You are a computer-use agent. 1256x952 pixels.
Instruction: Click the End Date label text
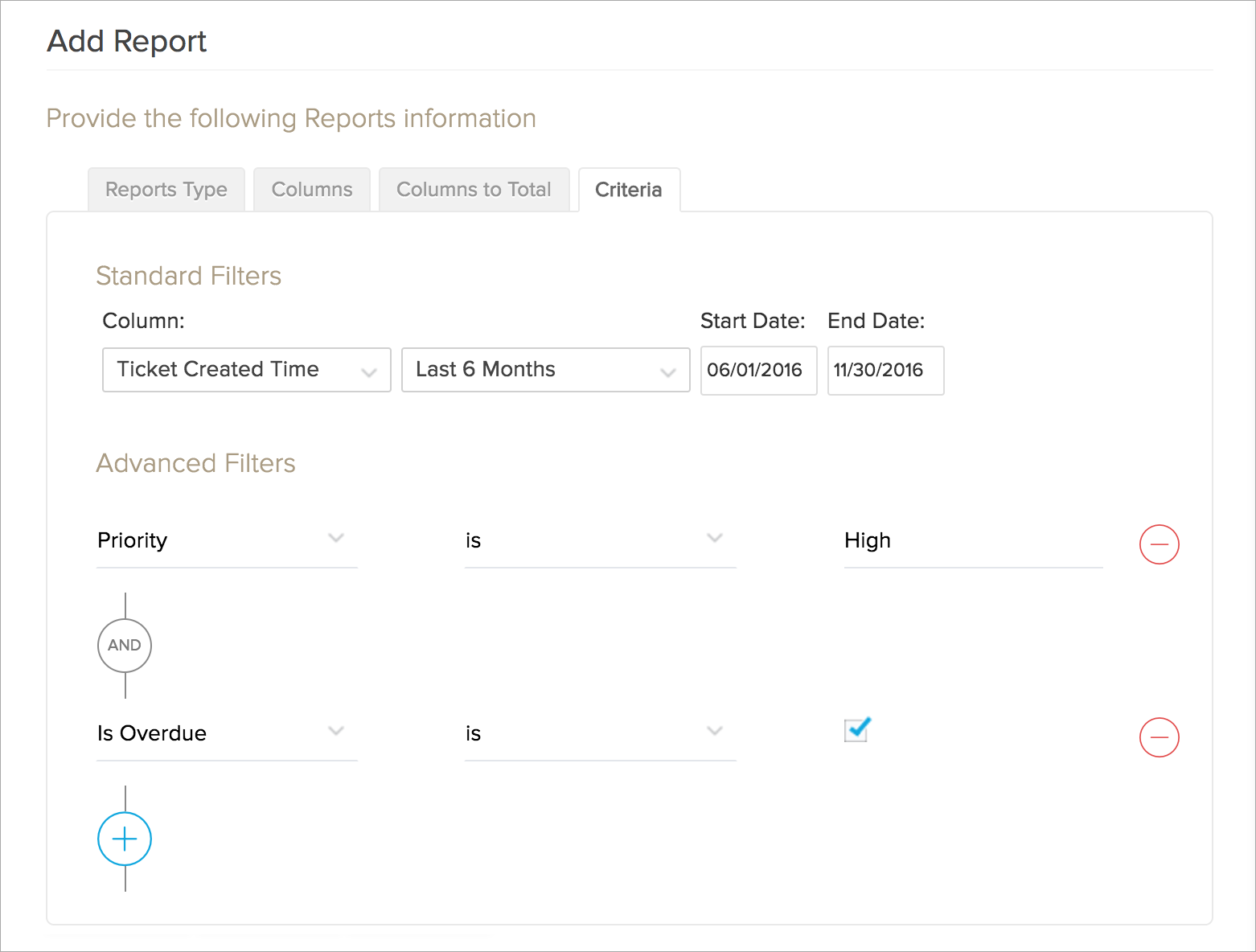(x=876, y=321)
